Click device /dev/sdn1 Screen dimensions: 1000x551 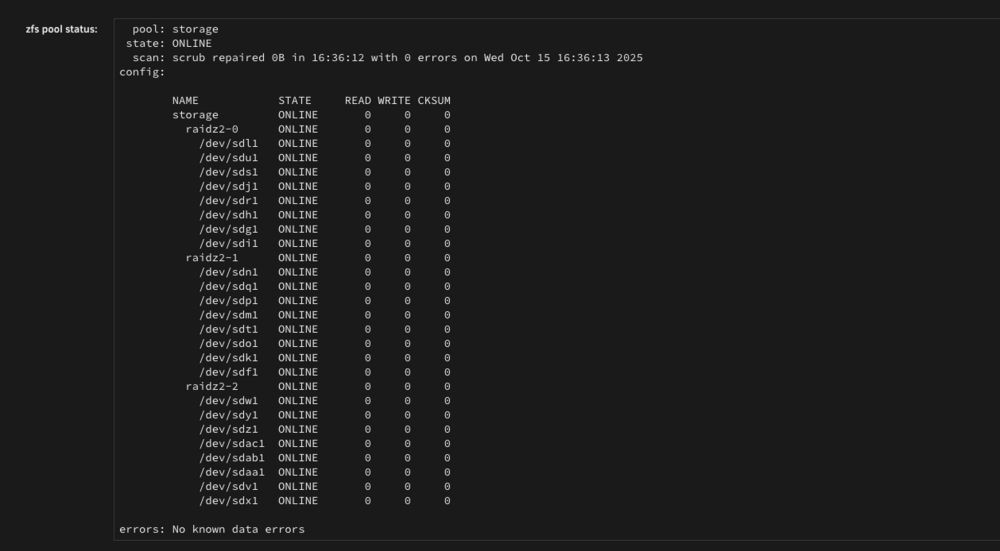pyautogui.click(x=228, y=272)
